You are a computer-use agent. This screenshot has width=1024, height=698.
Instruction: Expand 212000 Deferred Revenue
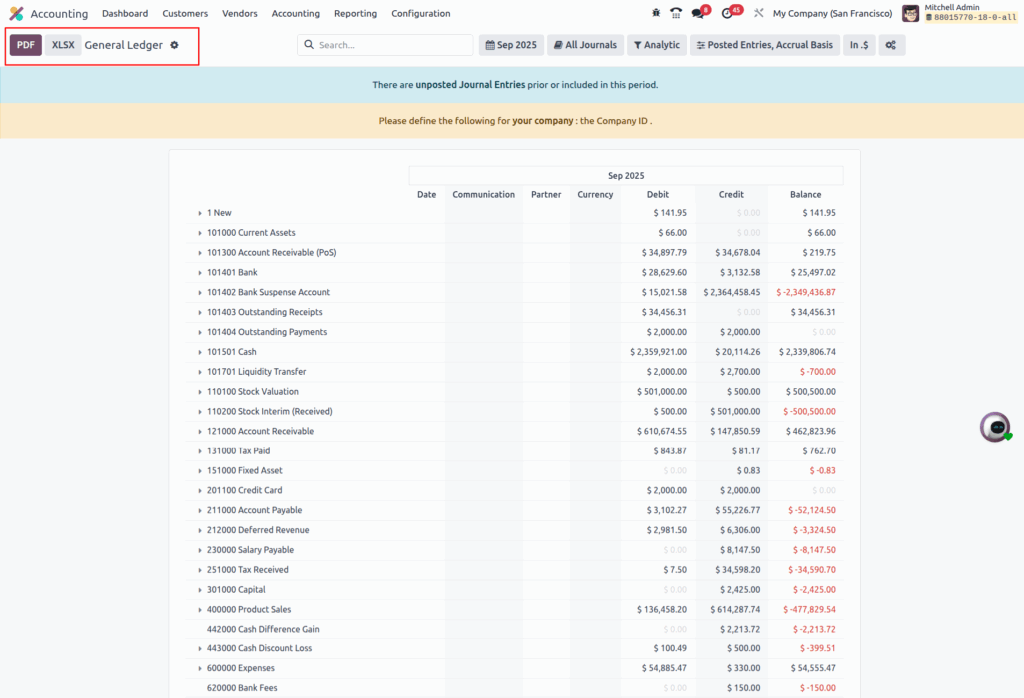(200, 530)
